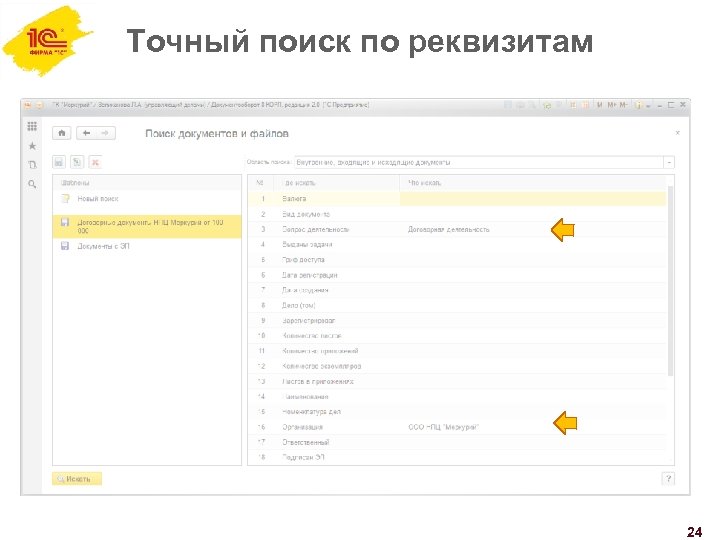720x540 pixels.
Task: Click the copy template toolbar icon
Action: coord(77,162)
